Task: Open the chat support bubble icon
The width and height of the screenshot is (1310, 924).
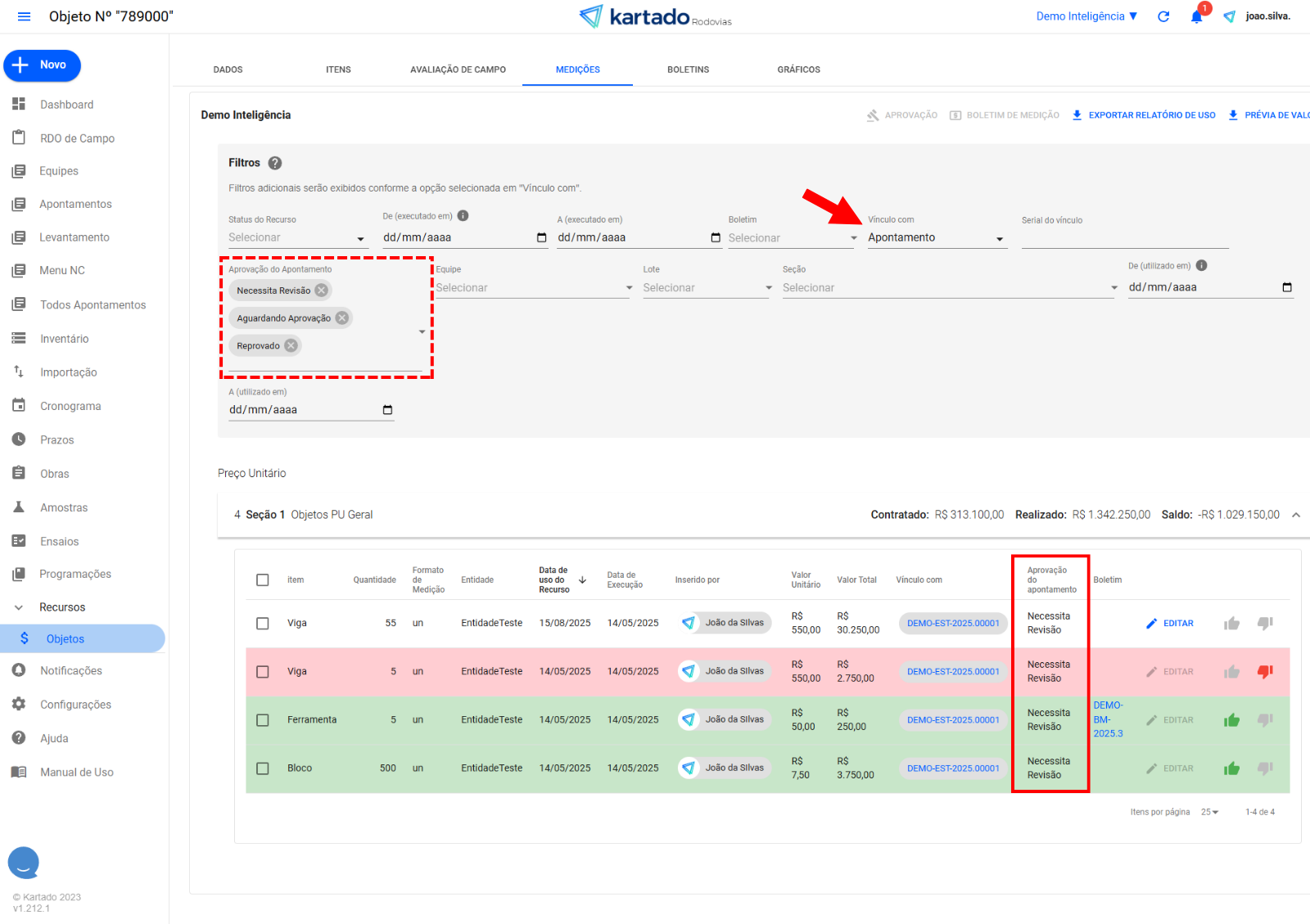Action: click(24, 862)
